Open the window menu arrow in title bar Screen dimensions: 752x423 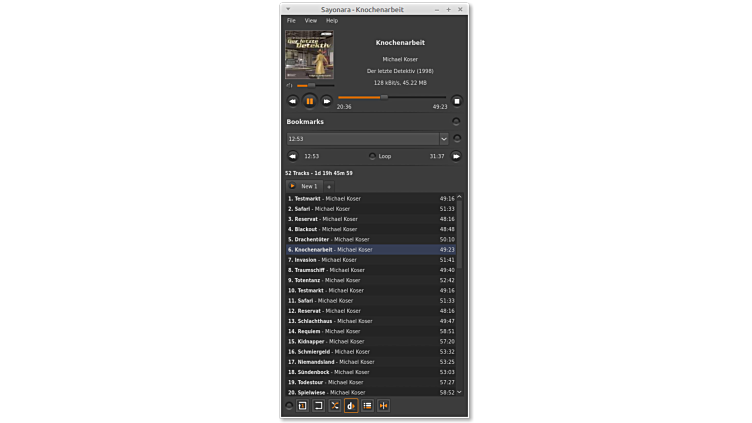[x=289, y=9]
